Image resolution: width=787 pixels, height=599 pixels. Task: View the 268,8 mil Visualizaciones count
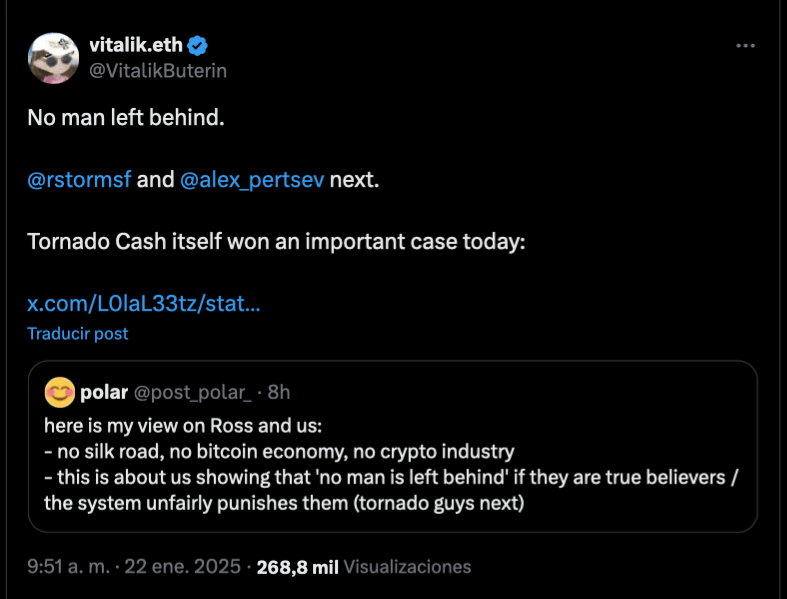(x=363, y=567)
